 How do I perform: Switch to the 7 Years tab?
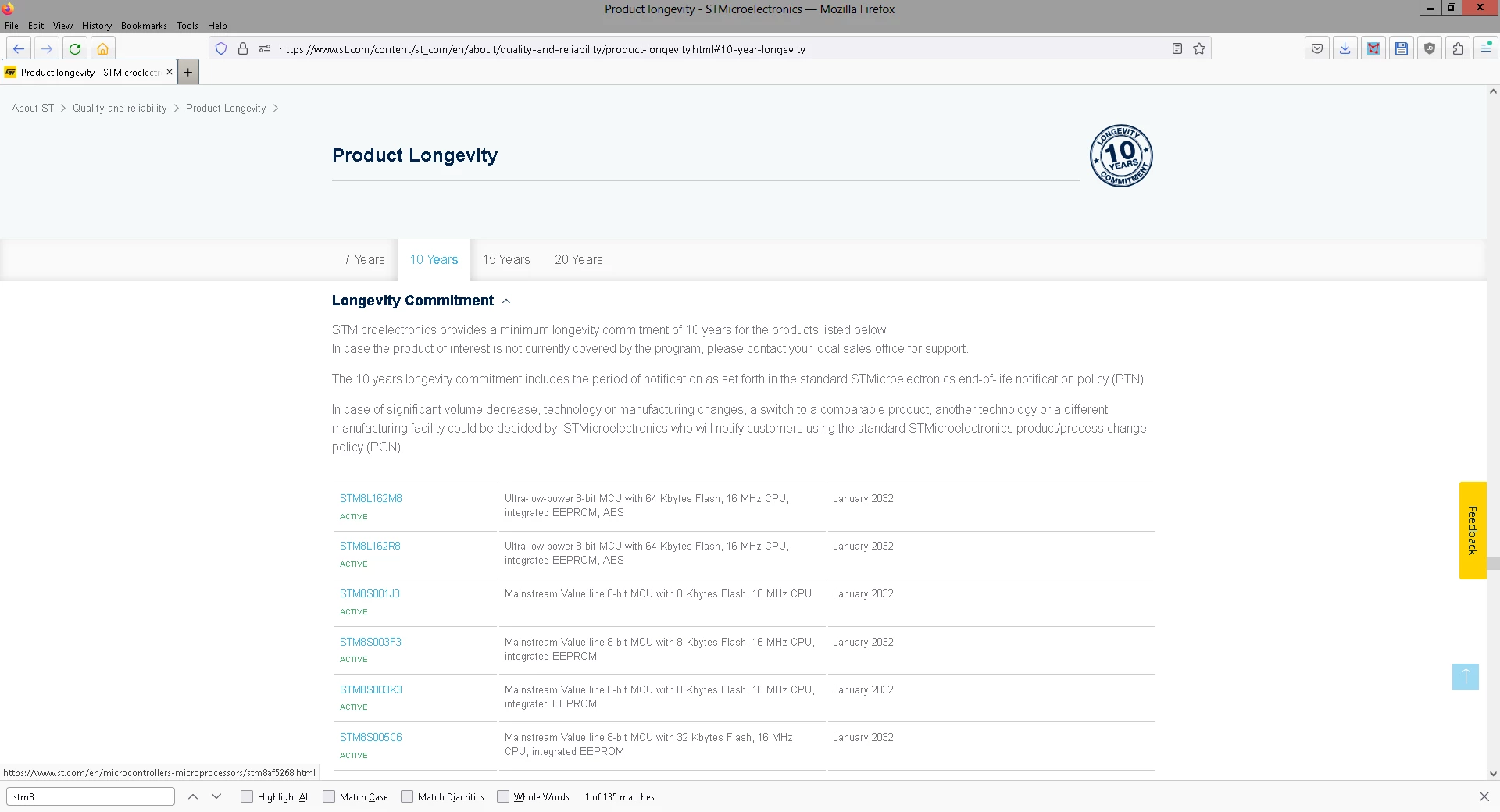tap(364, 260)
